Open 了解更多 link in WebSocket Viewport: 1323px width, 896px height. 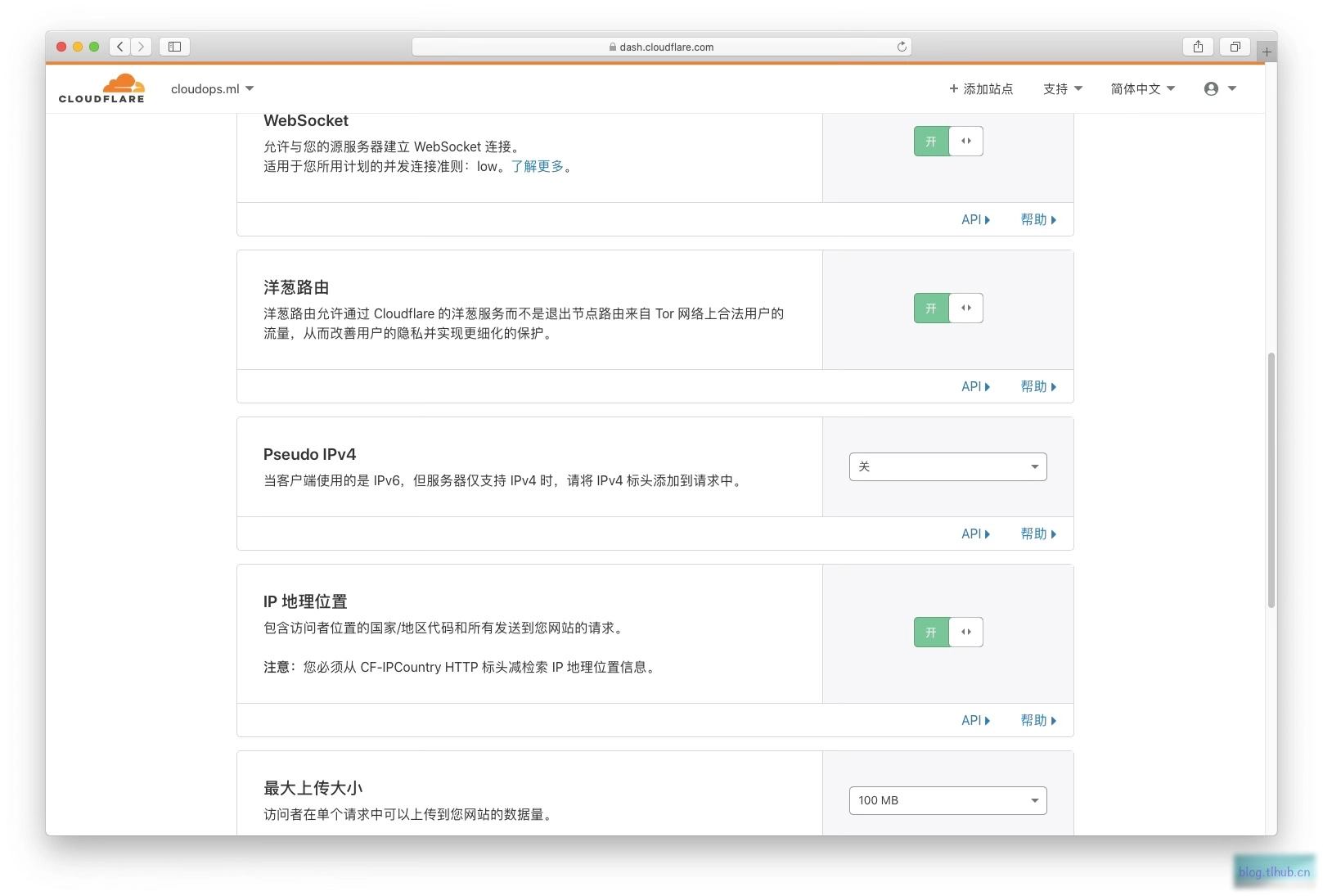click(x=538, y=166)
